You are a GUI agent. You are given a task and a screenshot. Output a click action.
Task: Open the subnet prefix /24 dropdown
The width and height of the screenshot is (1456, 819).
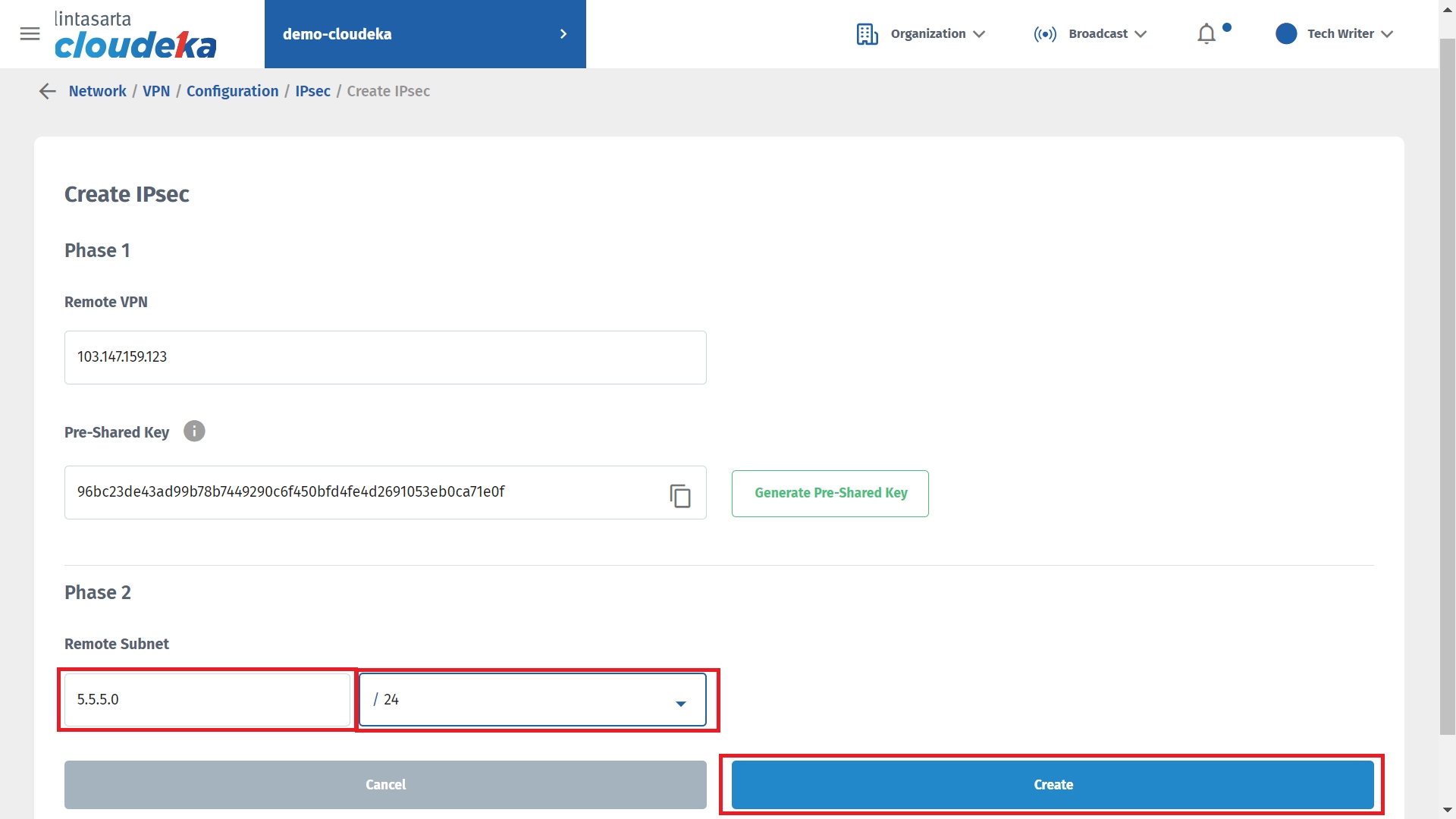pyautogui.click(x=532, y=700)
